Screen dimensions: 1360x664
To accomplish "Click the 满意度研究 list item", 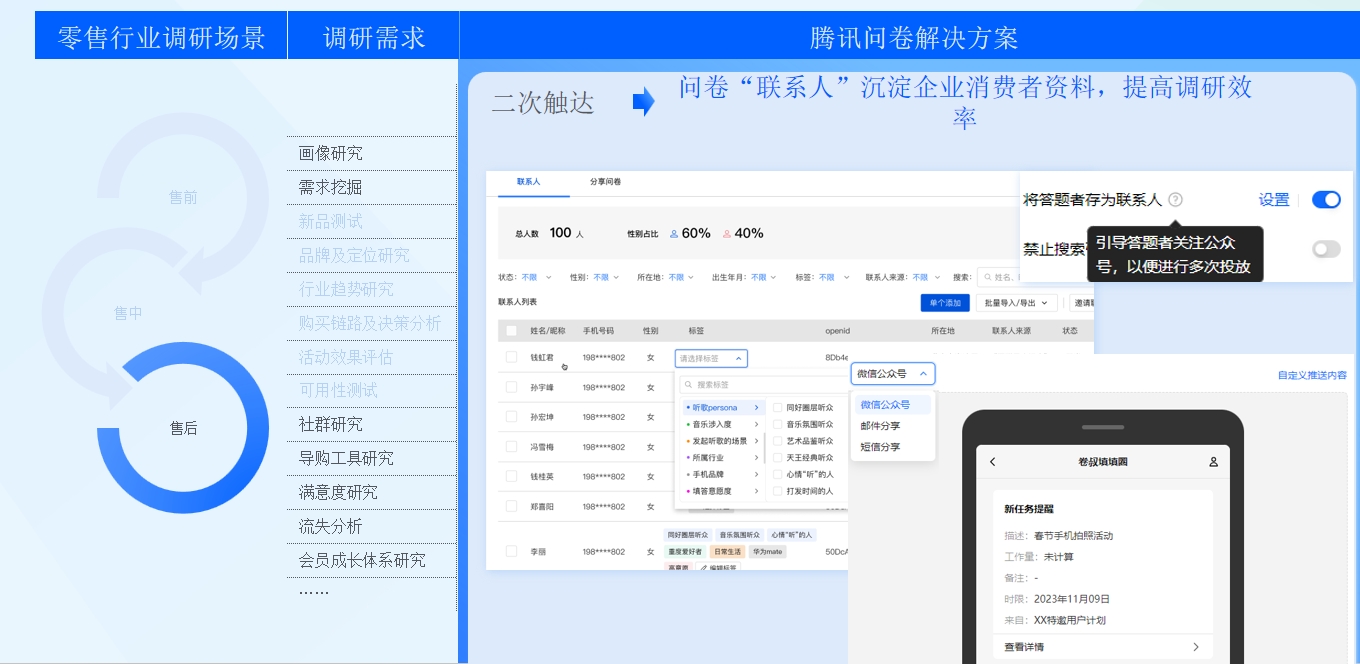I will [x=338, y=492].
